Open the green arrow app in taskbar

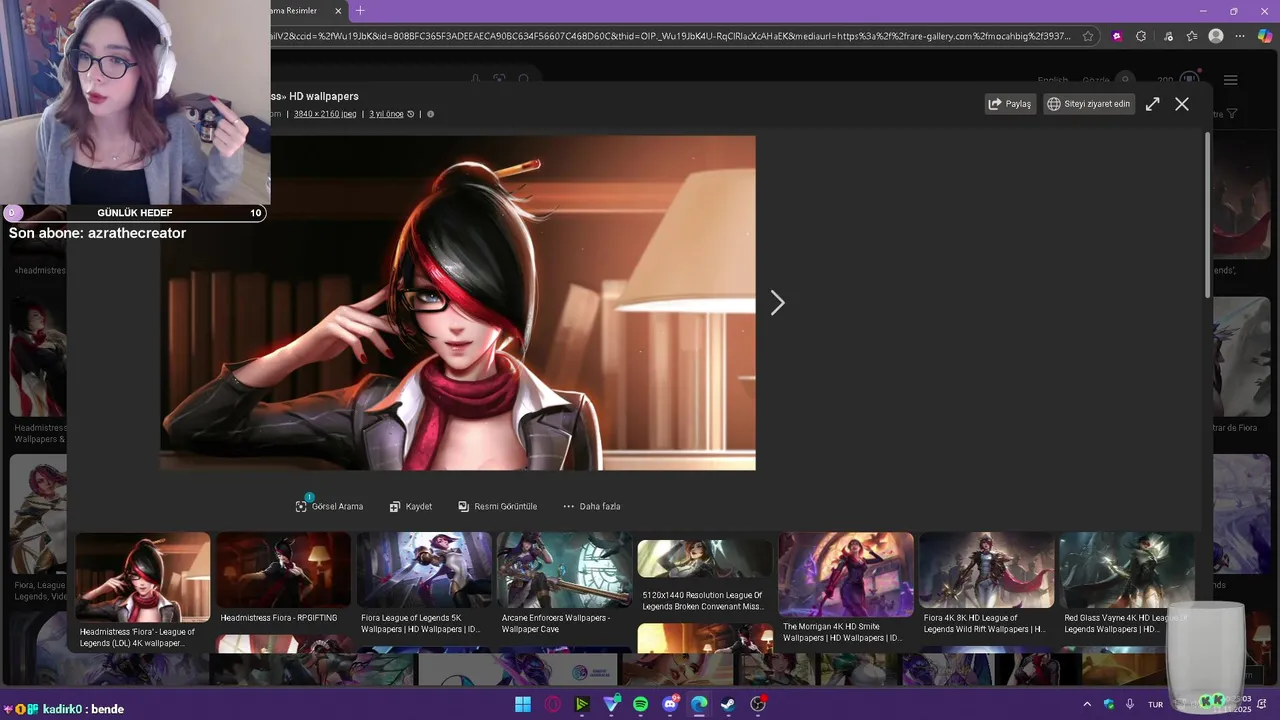click(582, 704)
